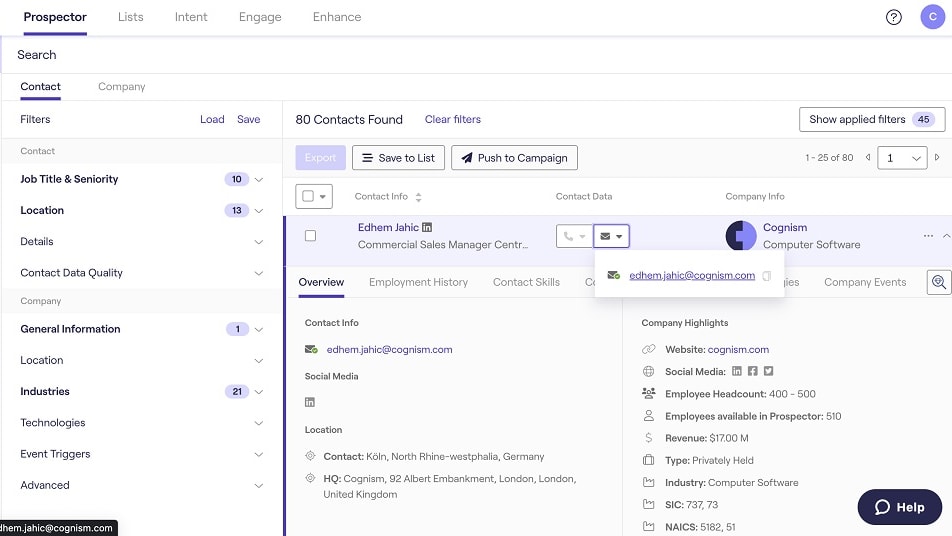Open the Company Events tab
Screen dimensions: 952x536
(865, 282)
